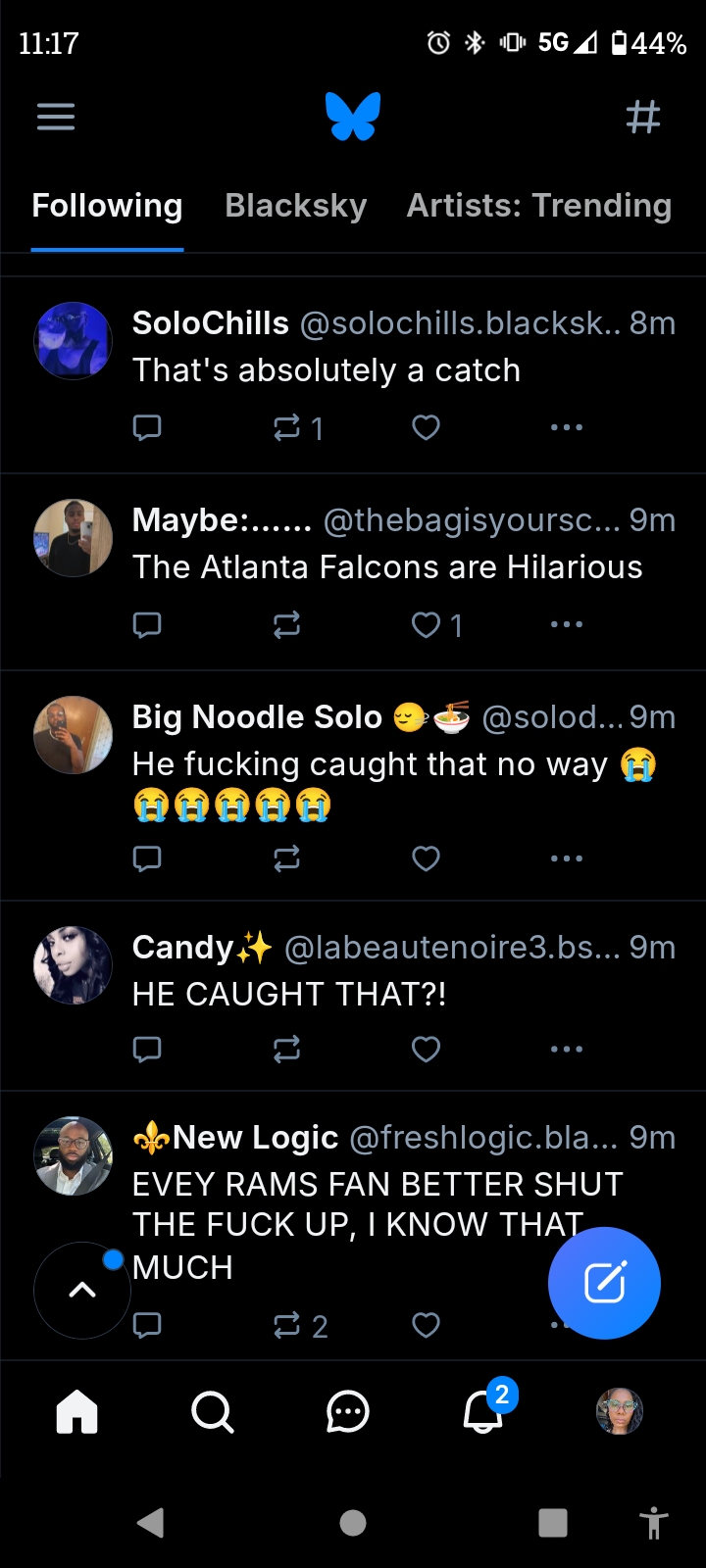Viewport: 706px width, 1568px height.
Task: Switch to Artists: Trending tab
Action: pyautogui.click(x=538, y=206)
